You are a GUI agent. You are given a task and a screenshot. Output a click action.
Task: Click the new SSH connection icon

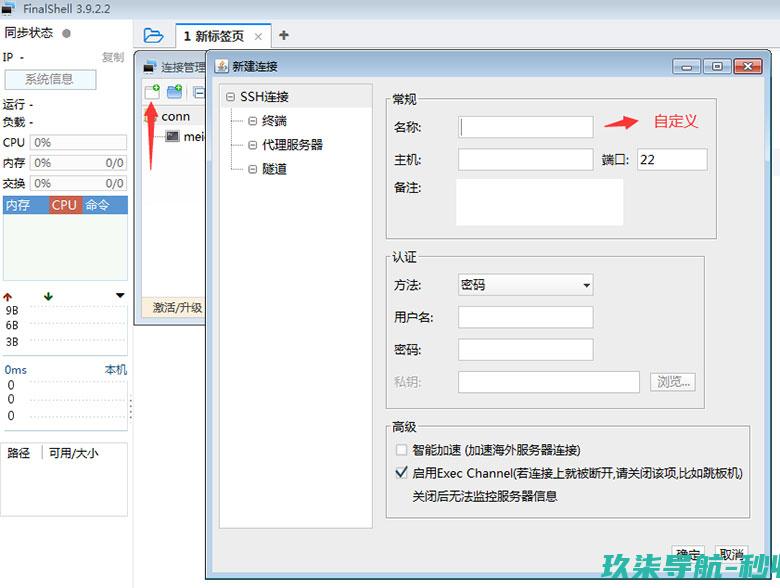click(x=152, y=92)
